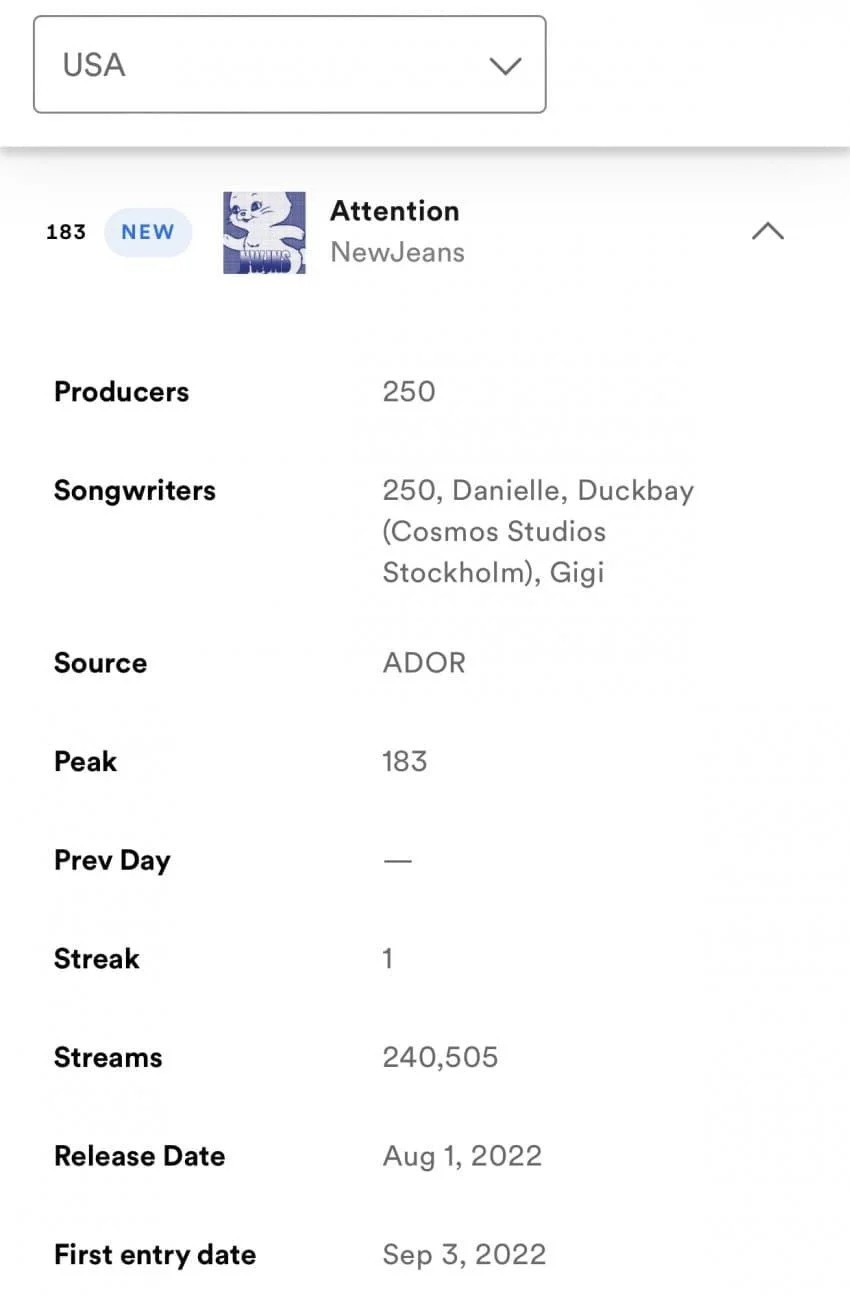
Task: Click the Streams label
Action: click(108, 1058)
